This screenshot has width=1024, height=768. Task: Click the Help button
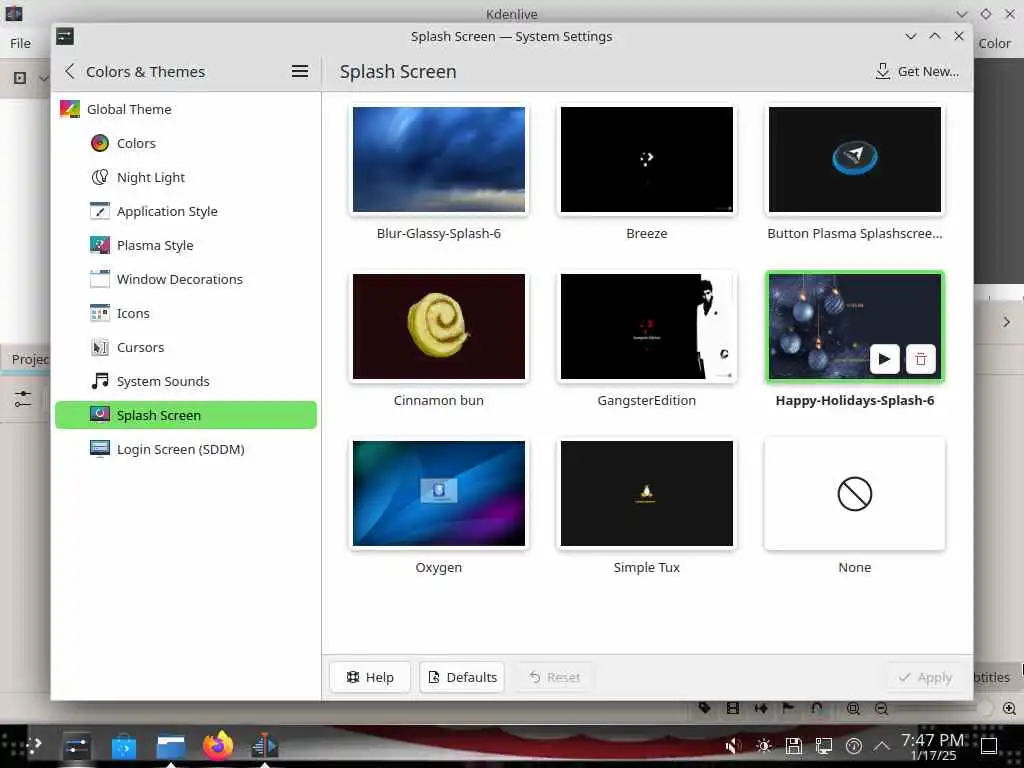tap(370, 677)
